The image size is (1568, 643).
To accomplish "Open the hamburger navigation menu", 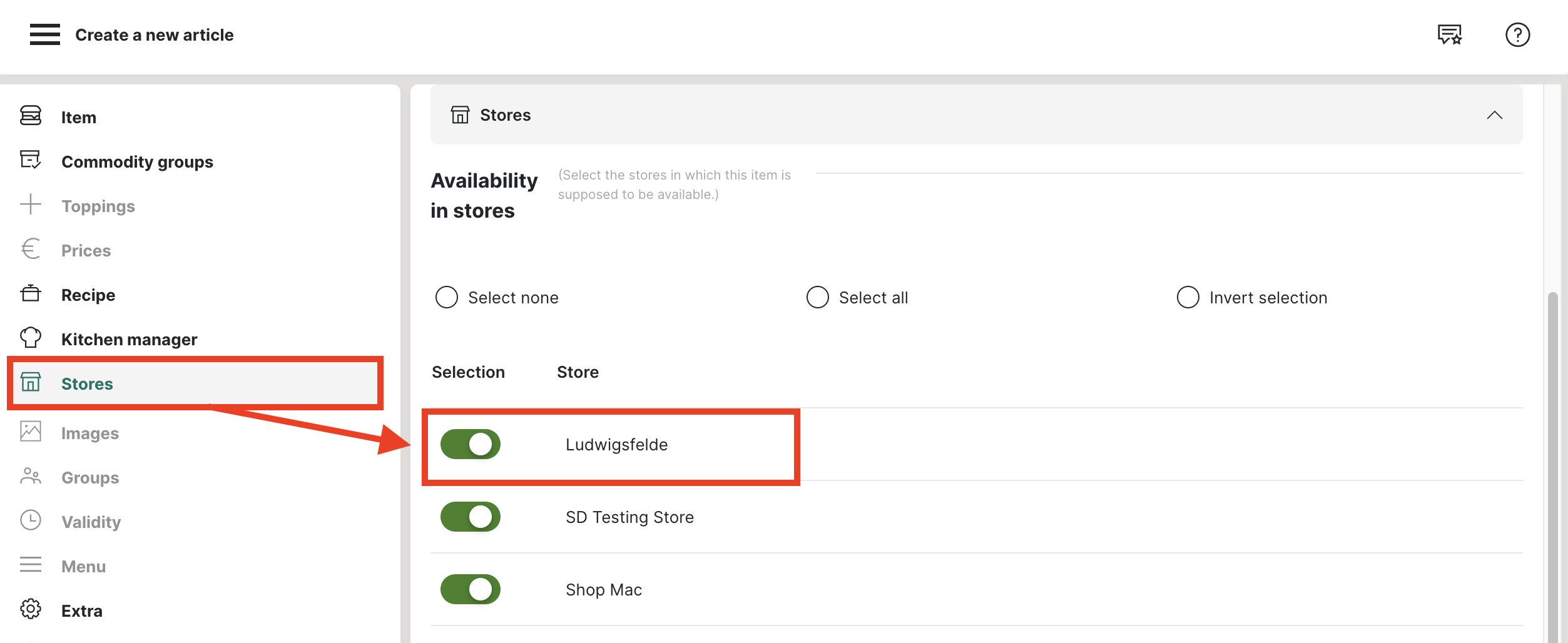I will pyautogui.click(x=44, y=34).
